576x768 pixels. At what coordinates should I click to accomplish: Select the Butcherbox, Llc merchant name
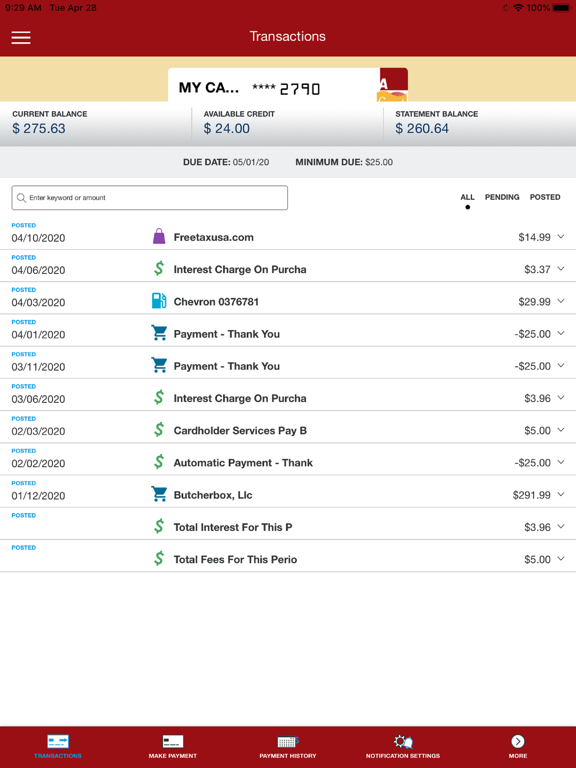[x=213, y=495]
